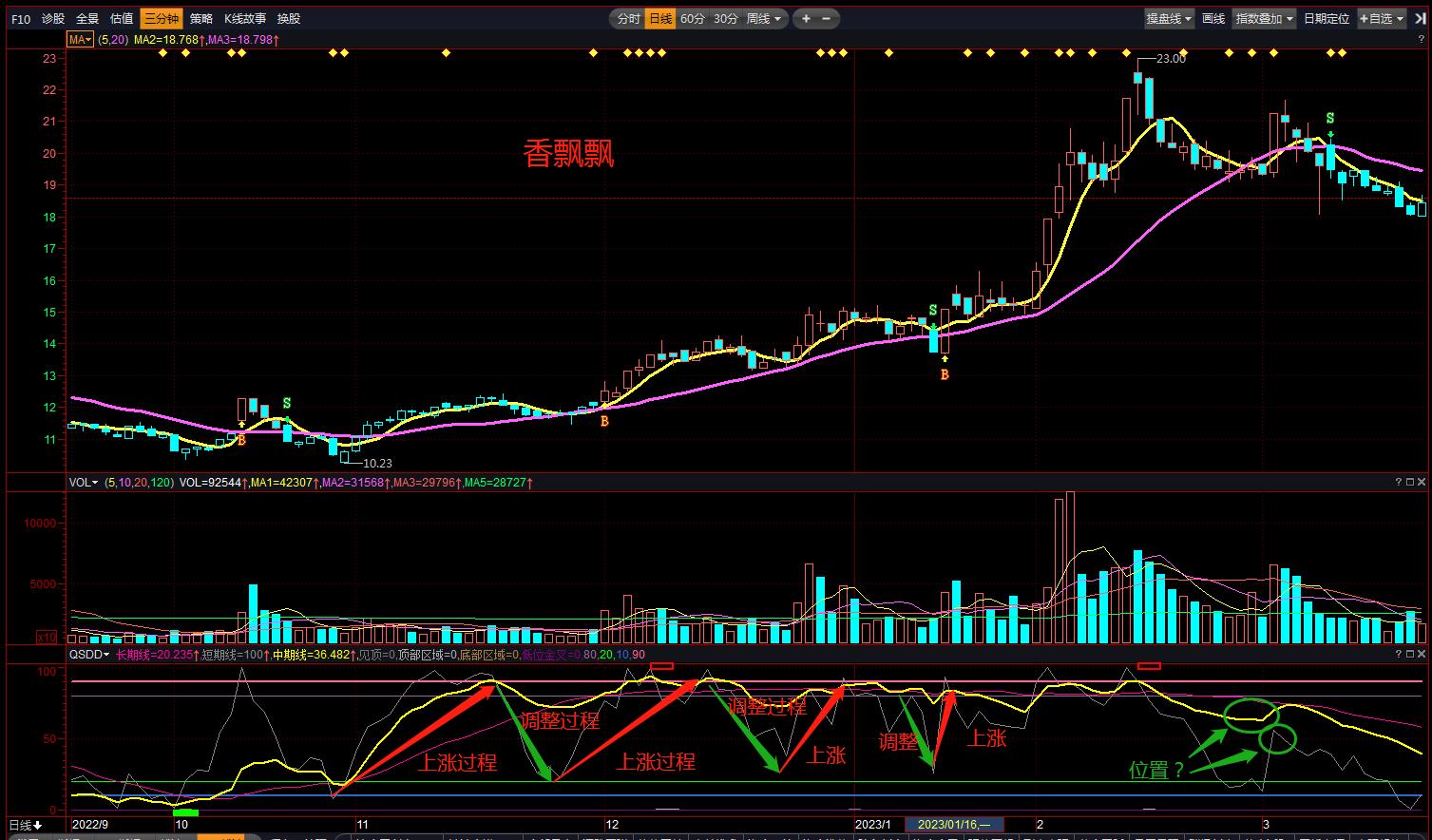Click the 画线 drawing tools button
The height and width of the screenshot is (840, 1432).
(x=1213, y=19)
